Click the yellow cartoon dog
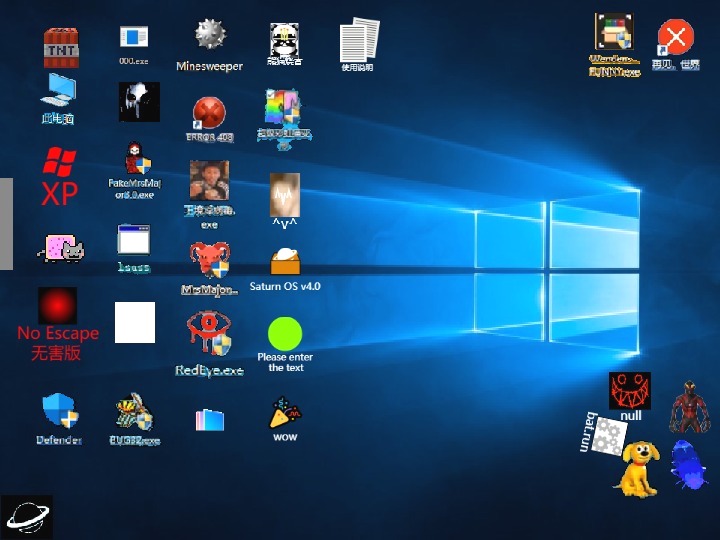The width and height of the screenshot is (720, 540). tap(638, 469)
